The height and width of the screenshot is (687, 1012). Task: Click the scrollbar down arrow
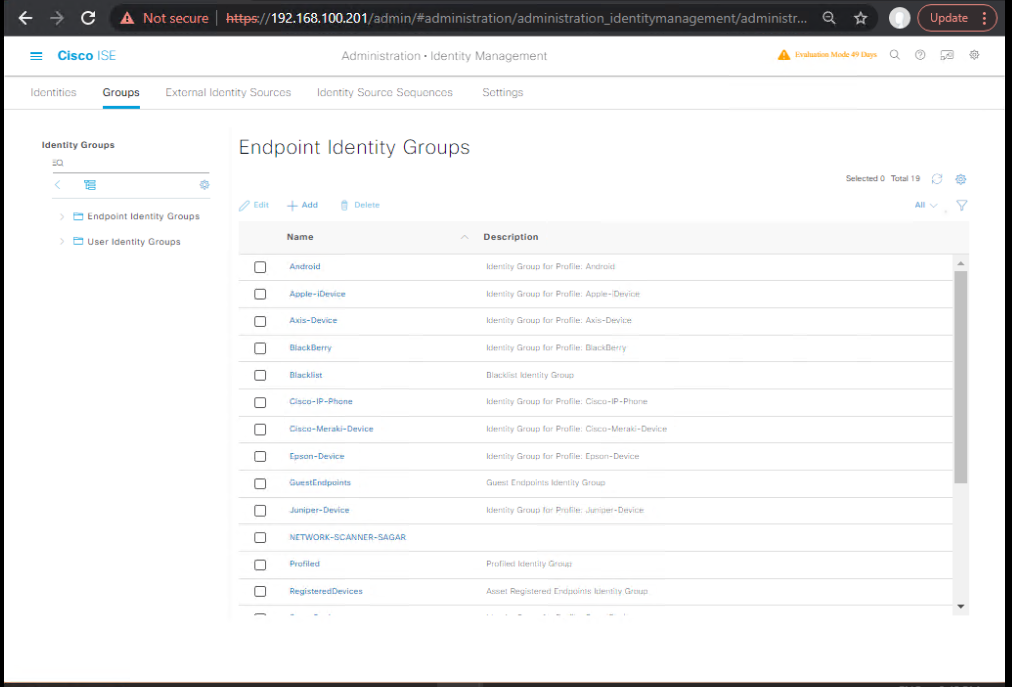click(x=960, y=606)
